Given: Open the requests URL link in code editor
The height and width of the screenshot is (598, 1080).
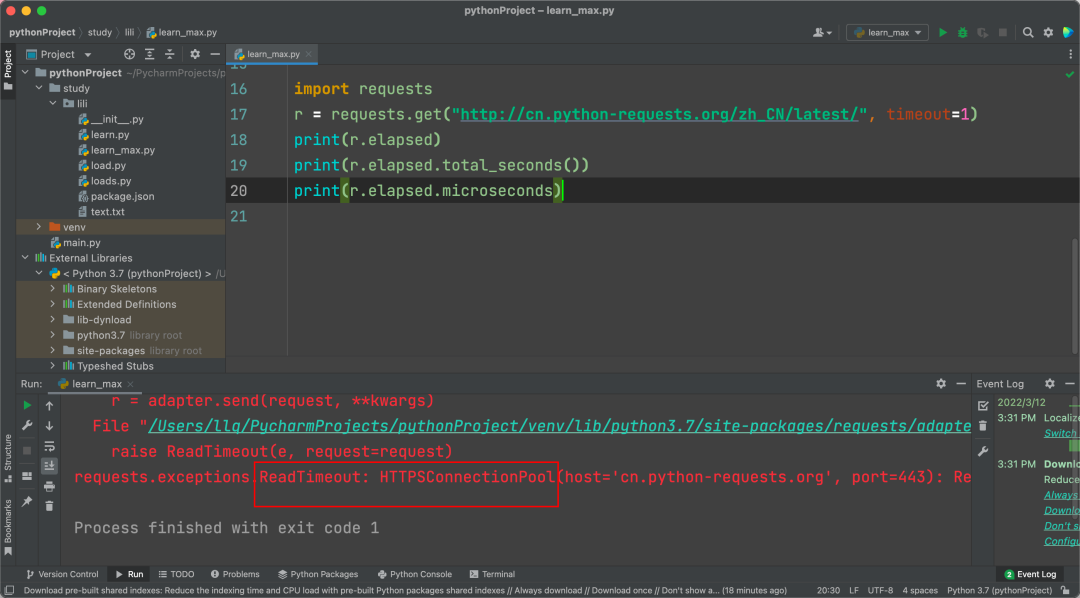Looking at the screenshot, I should 660,114.
